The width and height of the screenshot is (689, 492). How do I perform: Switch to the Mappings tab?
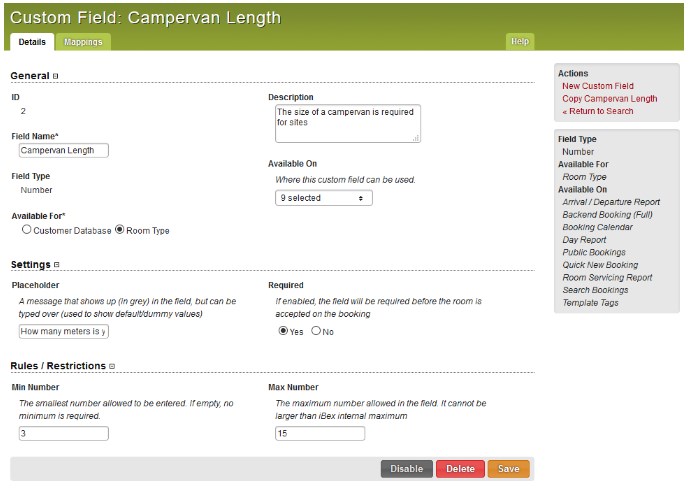[x=83, y=42]
